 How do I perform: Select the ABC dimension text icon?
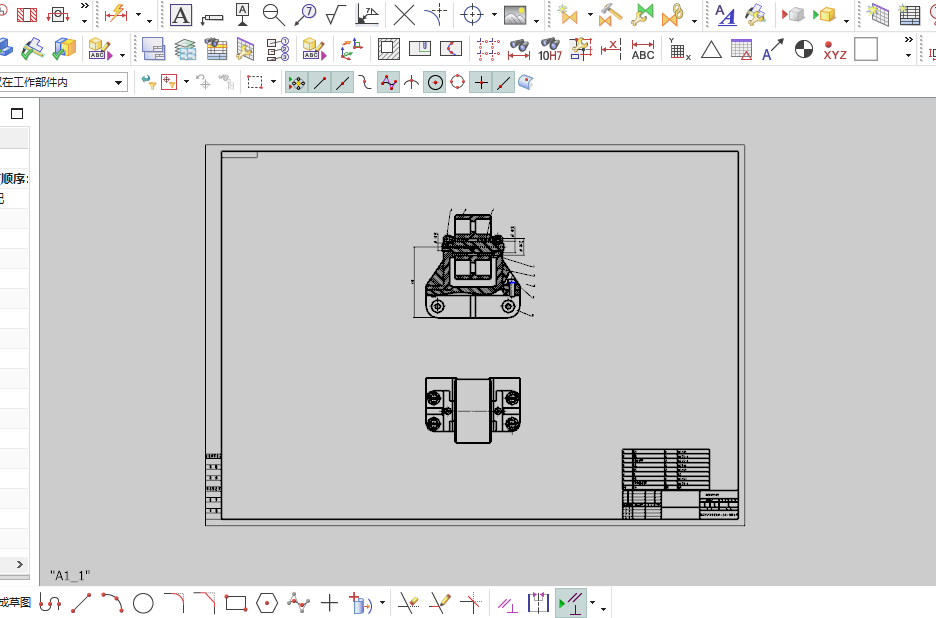(643, 50)
